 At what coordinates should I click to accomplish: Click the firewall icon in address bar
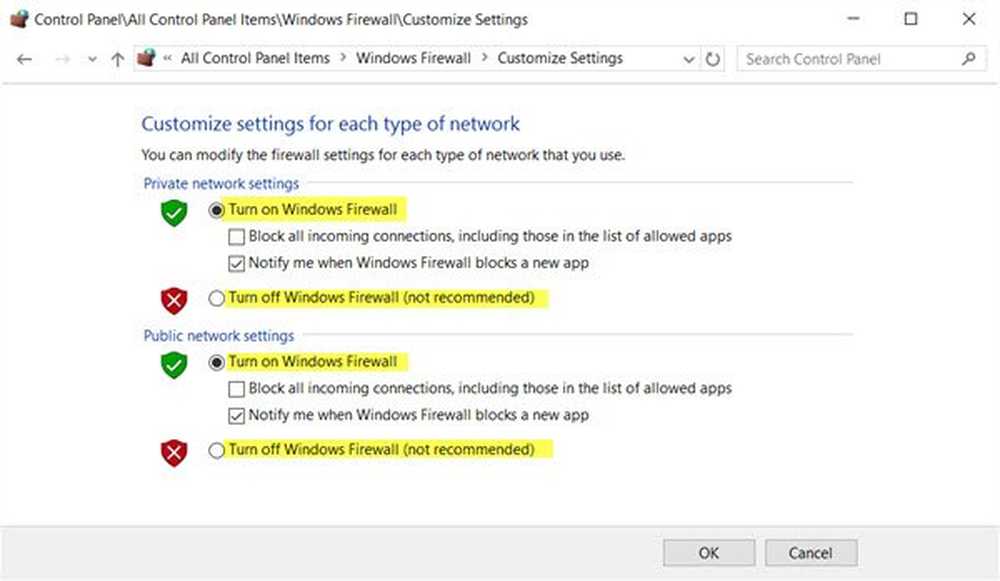pyautogui.click(x=147, y=58)
